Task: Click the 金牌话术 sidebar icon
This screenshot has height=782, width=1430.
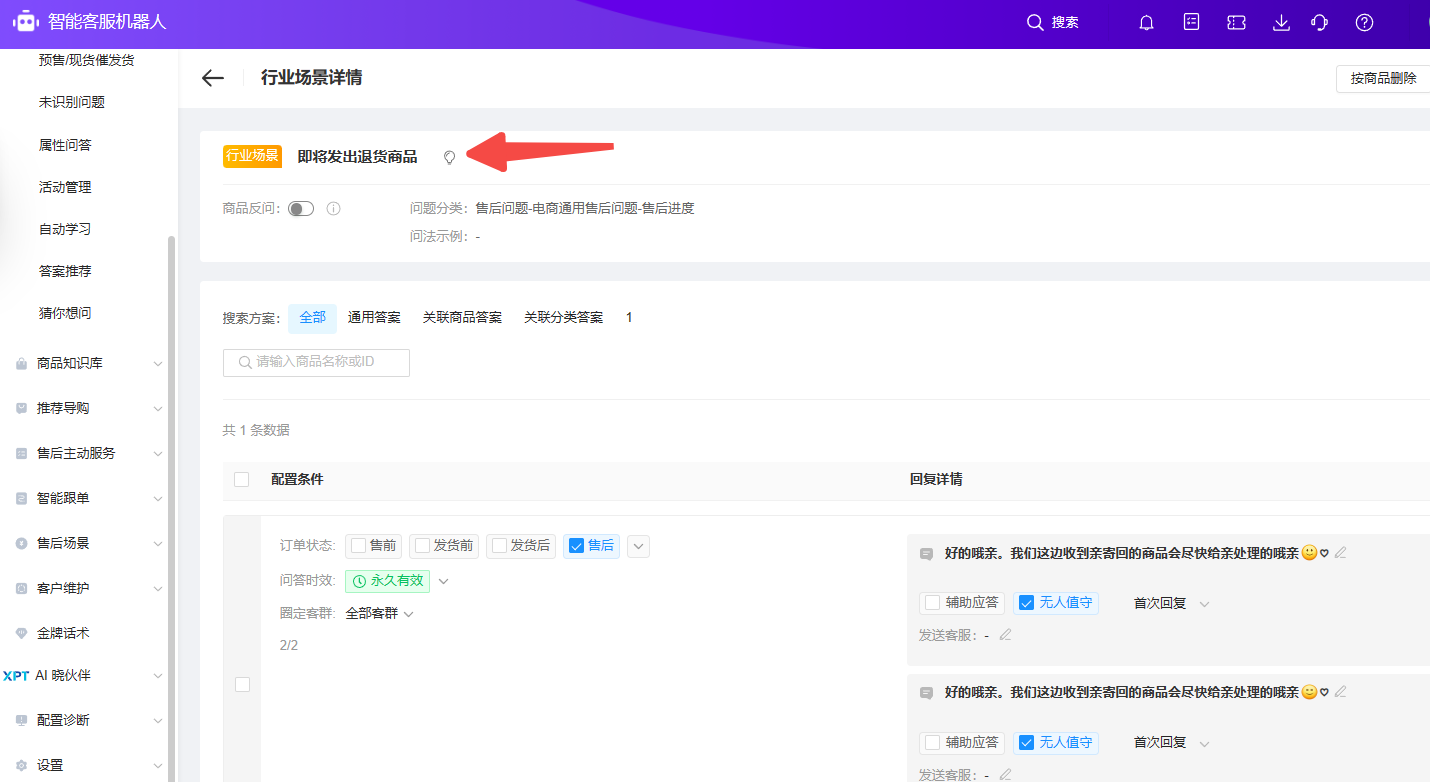Action: tap(21, 633)
